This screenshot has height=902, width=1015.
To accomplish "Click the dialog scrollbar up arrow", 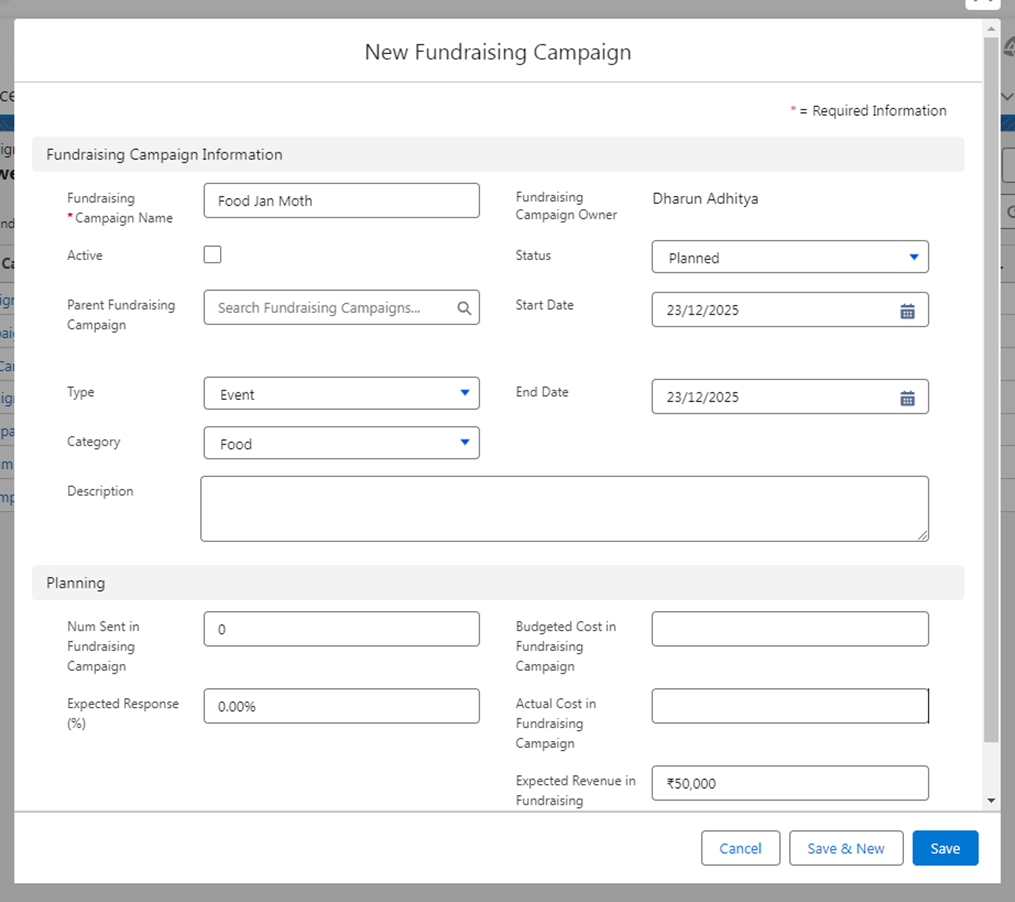I will pyautogui.click(x=991, y=29).
